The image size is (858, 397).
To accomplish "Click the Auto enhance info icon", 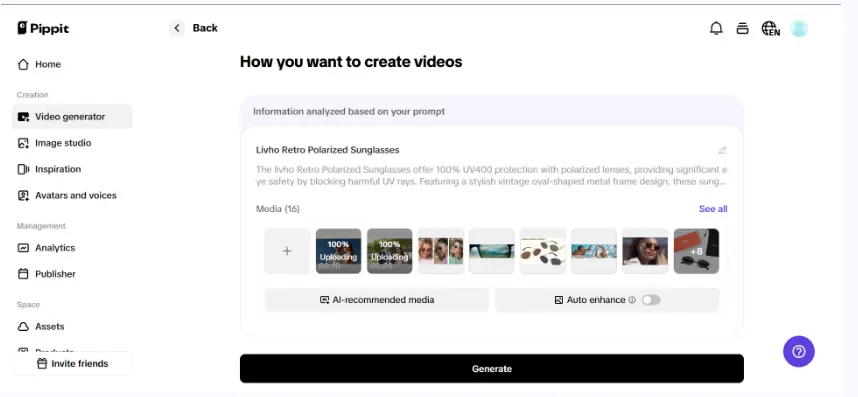I will 632,300.
